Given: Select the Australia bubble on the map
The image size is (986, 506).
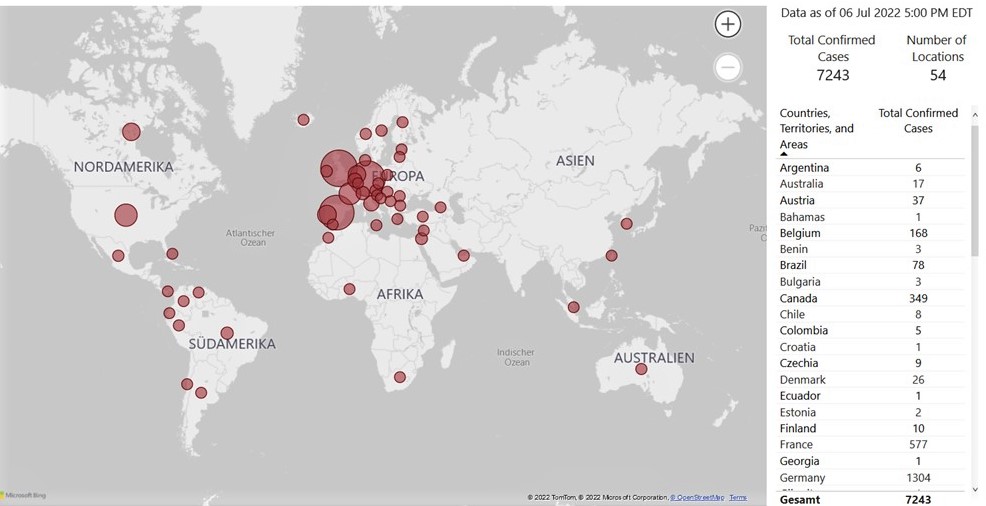Looking at the screenshot, I should coord(641,369).
